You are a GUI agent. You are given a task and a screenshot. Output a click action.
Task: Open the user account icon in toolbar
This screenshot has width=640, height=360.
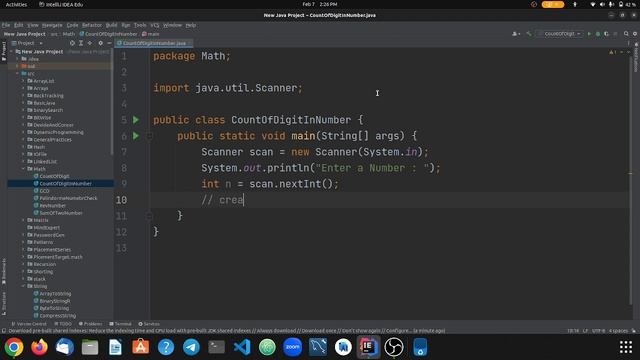tap(516, 34)
